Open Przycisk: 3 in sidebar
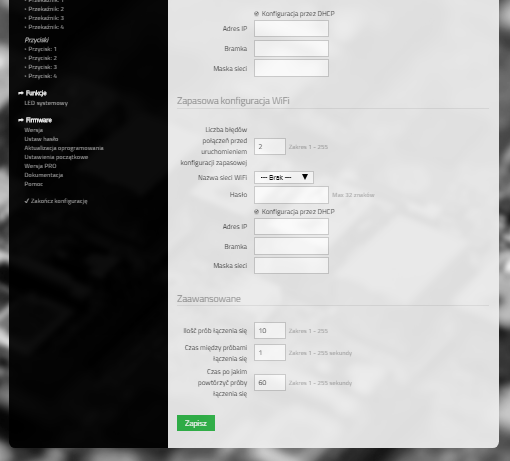The height and width of the screenshot is (461, 510). tap(42, 67)
